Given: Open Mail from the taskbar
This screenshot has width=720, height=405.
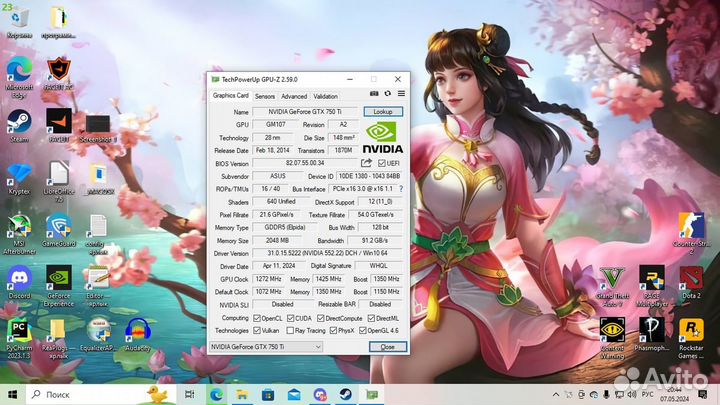Looking at the screenshot, I should point(294,394).
